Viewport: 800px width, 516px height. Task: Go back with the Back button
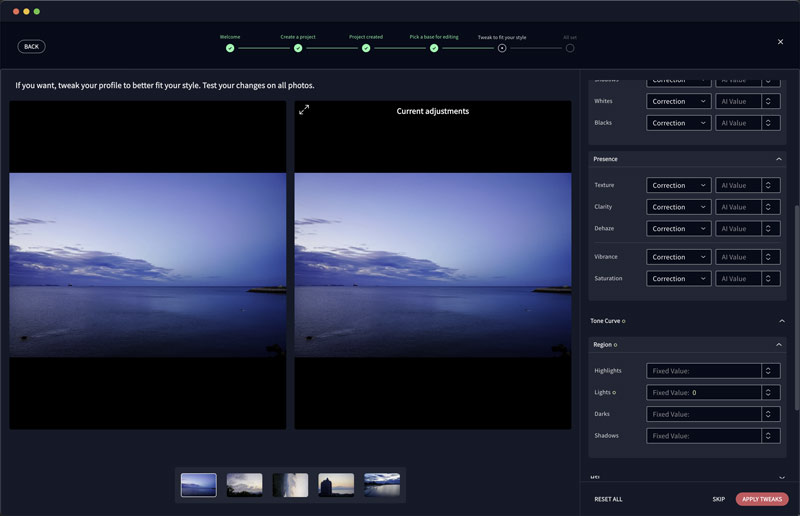[31, 46]
